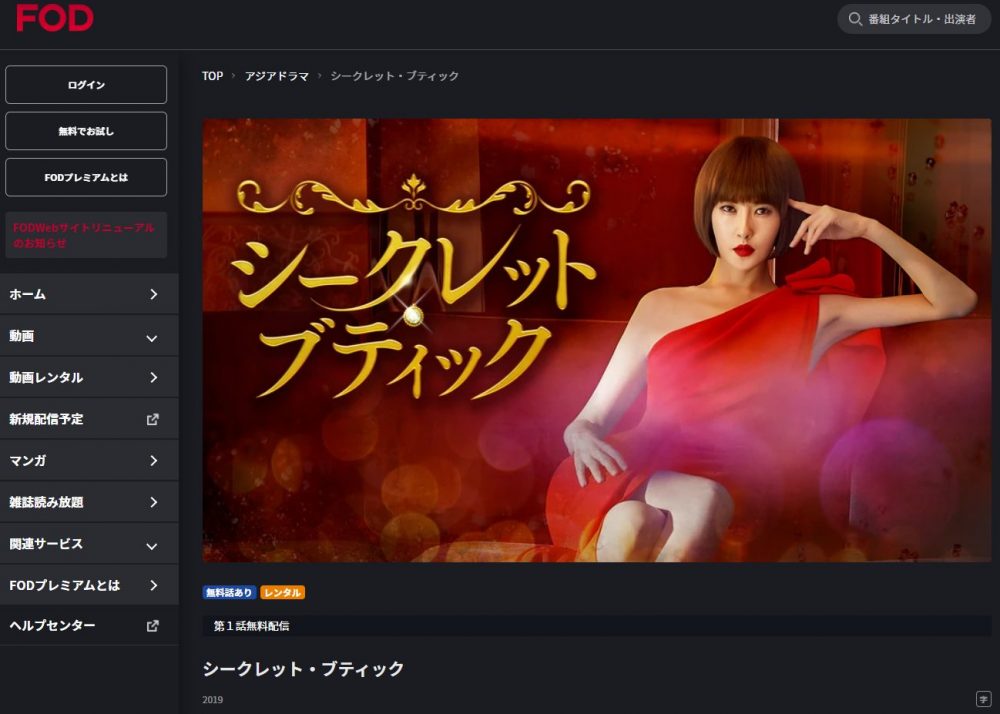The width and height of the screenshot is (1000, 714).
Task: Expand the 関連サービス dropdown chevron
Action: point(152,546)
